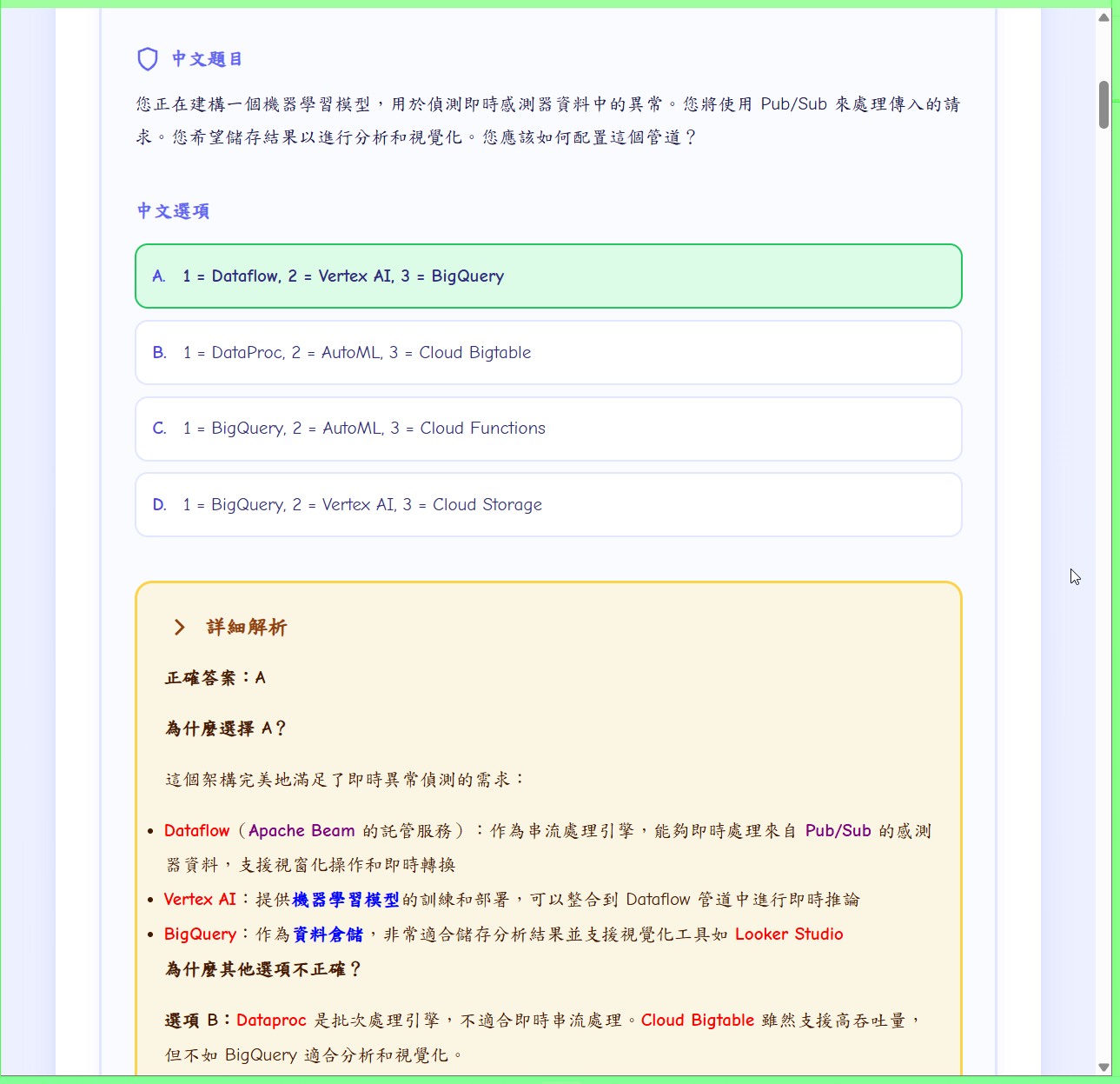Click the 為什麼其他選項不正確？ heading
The height and width of the screenshot is (1084, 1120).
263,969
